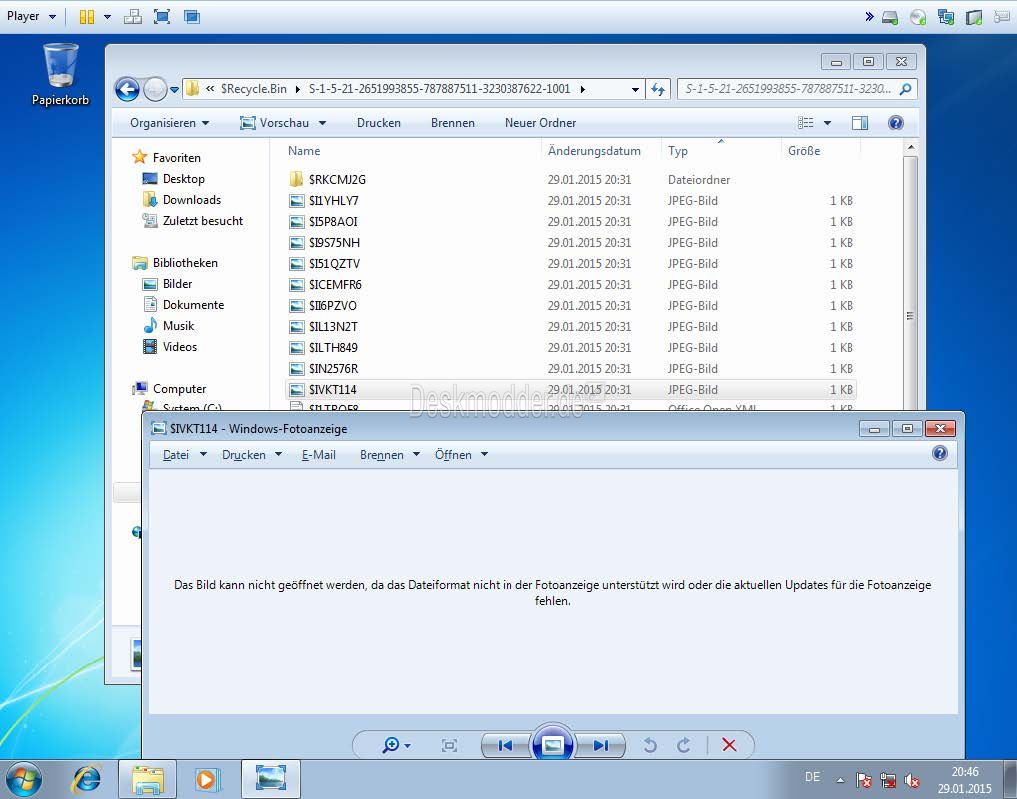Screen dimensions: 1017x799
Task: Open Datei menu in Fotoanzeige
Action: click(x=184, y=455)
